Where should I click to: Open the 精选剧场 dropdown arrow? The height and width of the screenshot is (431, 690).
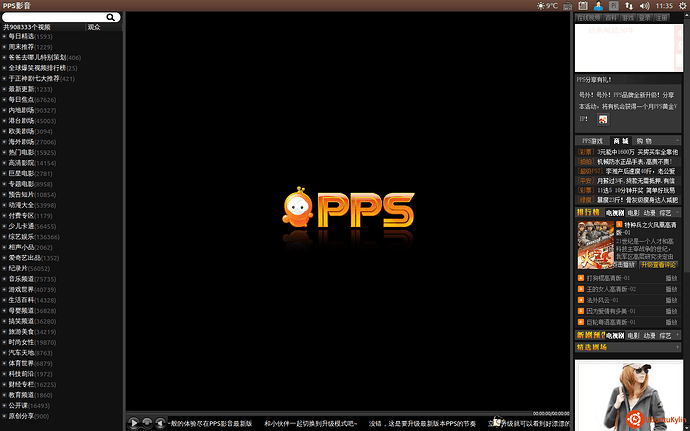click(677, 347)
